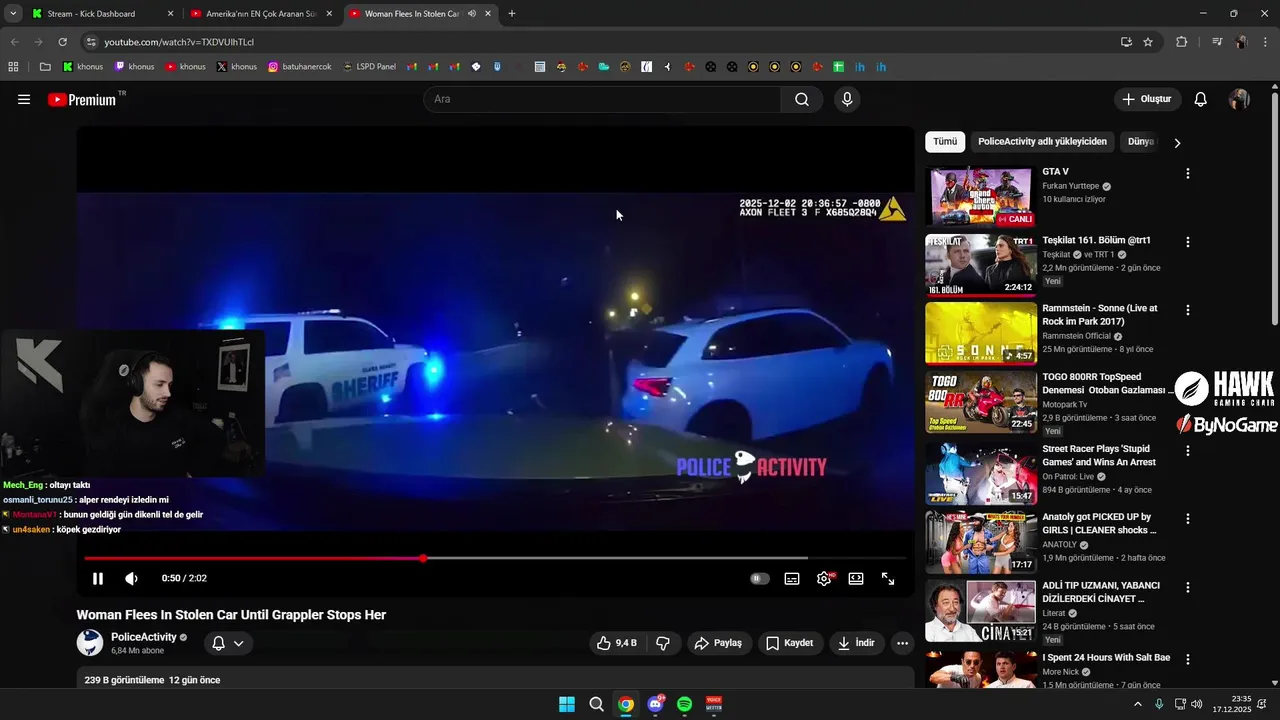
Task: Open the Rammstein Sonne thumbnail
Action: (x=981, y=333)
